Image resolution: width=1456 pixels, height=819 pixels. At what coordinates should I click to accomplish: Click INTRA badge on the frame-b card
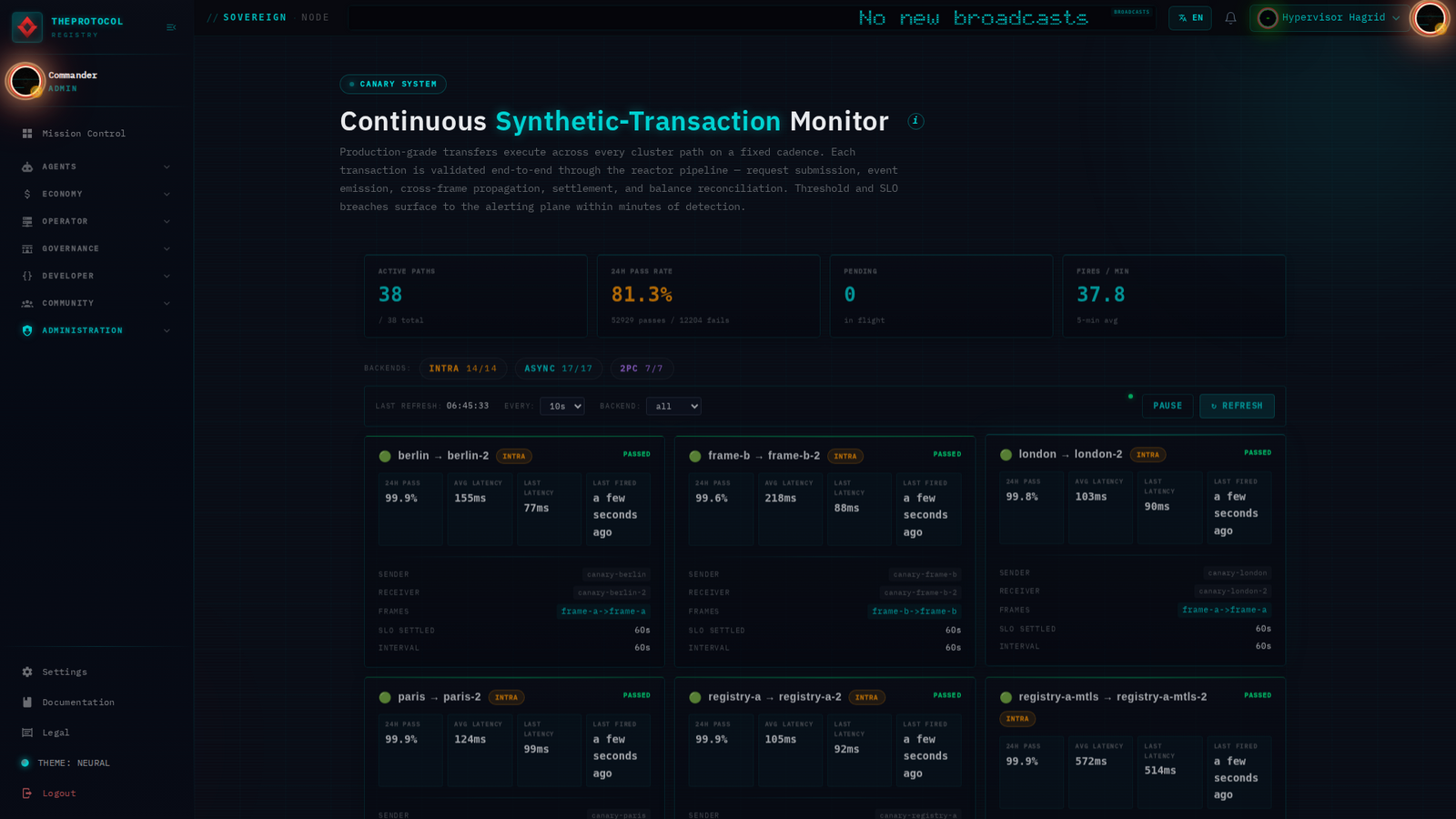pyautogui.click(x=845, y=456)
